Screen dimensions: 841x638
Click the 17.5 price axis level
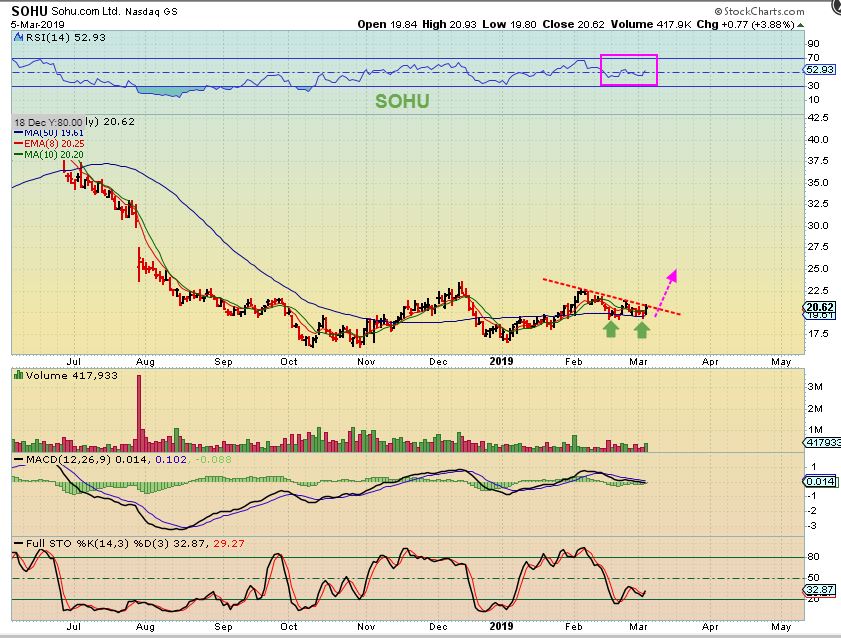(x=818, y=333)
